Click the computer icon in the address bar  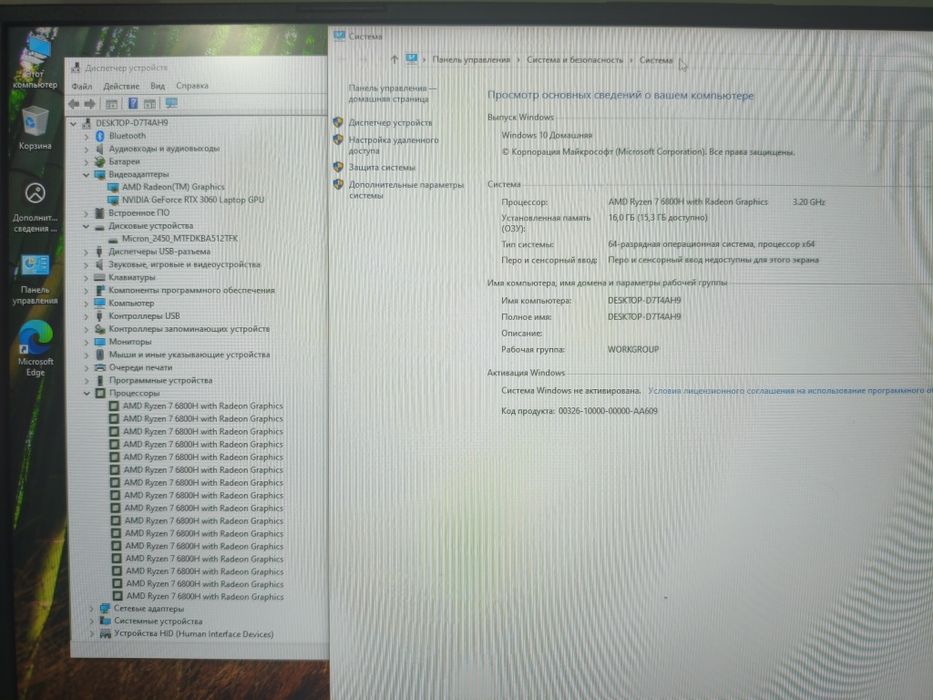pyautogui.click(x=411, y=58)
